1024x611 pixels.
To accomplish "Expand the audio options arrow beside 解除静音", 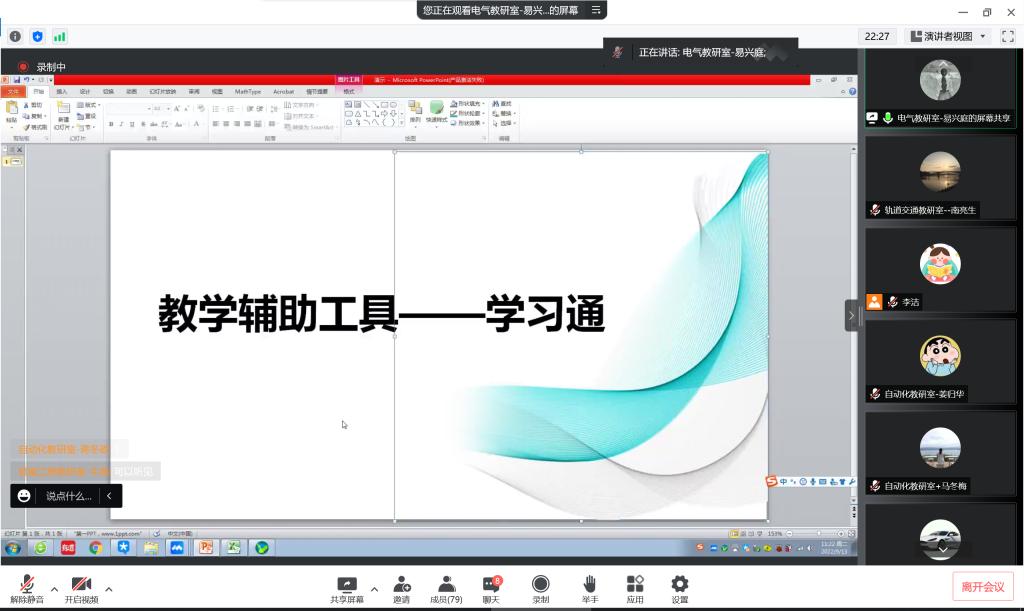I will (54, 588).
